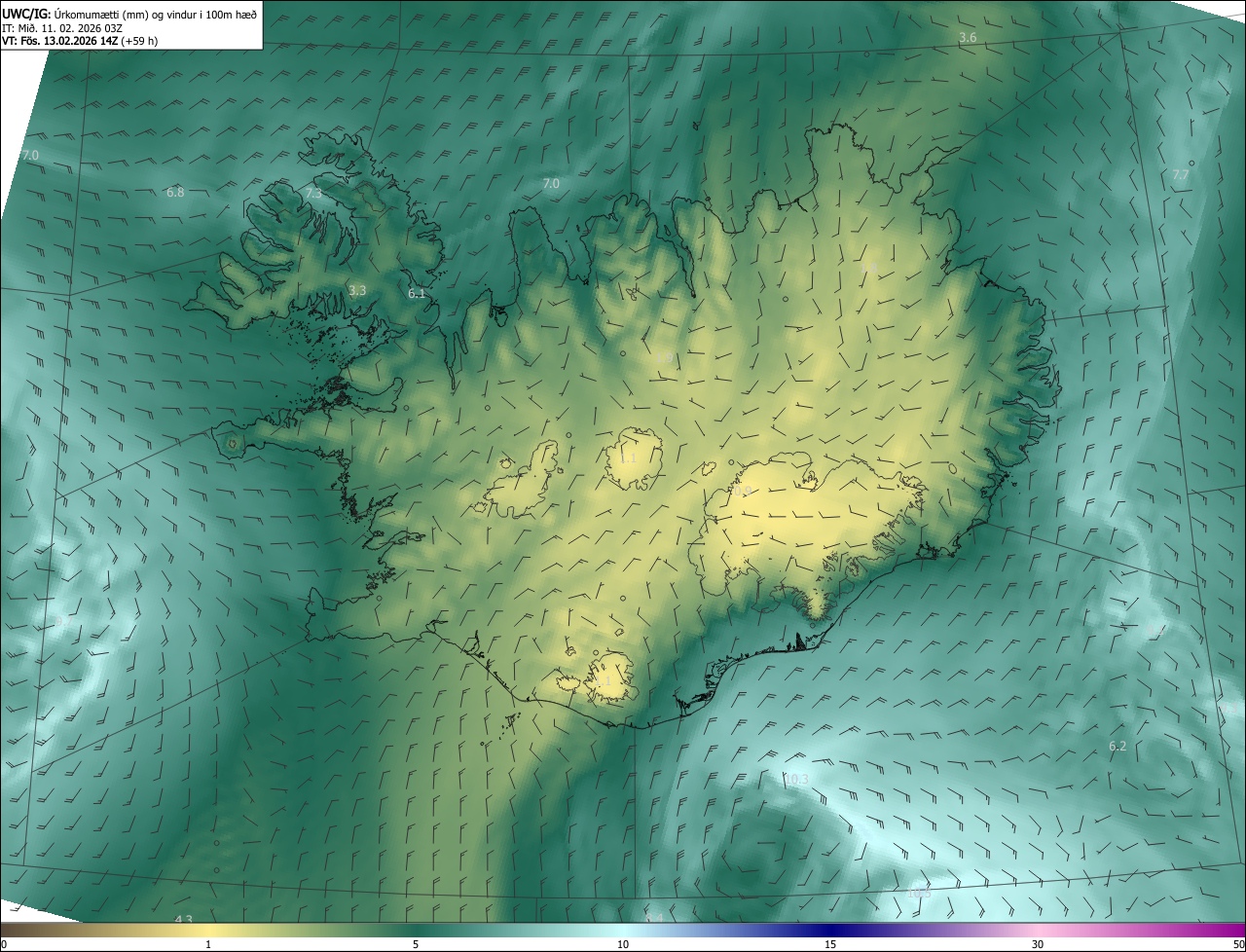Click the map value label '3.3'
This screenshot has width=1246, height=952.
coord(357,290)
